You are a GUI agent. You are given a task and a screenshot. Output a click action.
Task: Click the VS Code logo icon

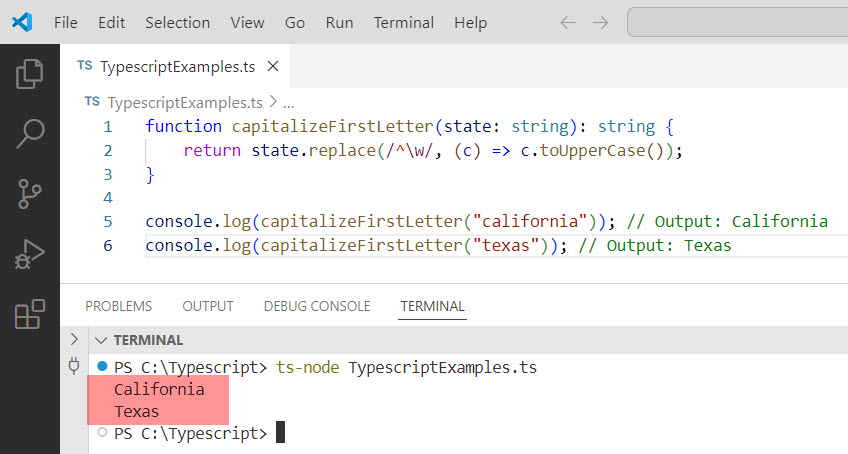(22, 22)
